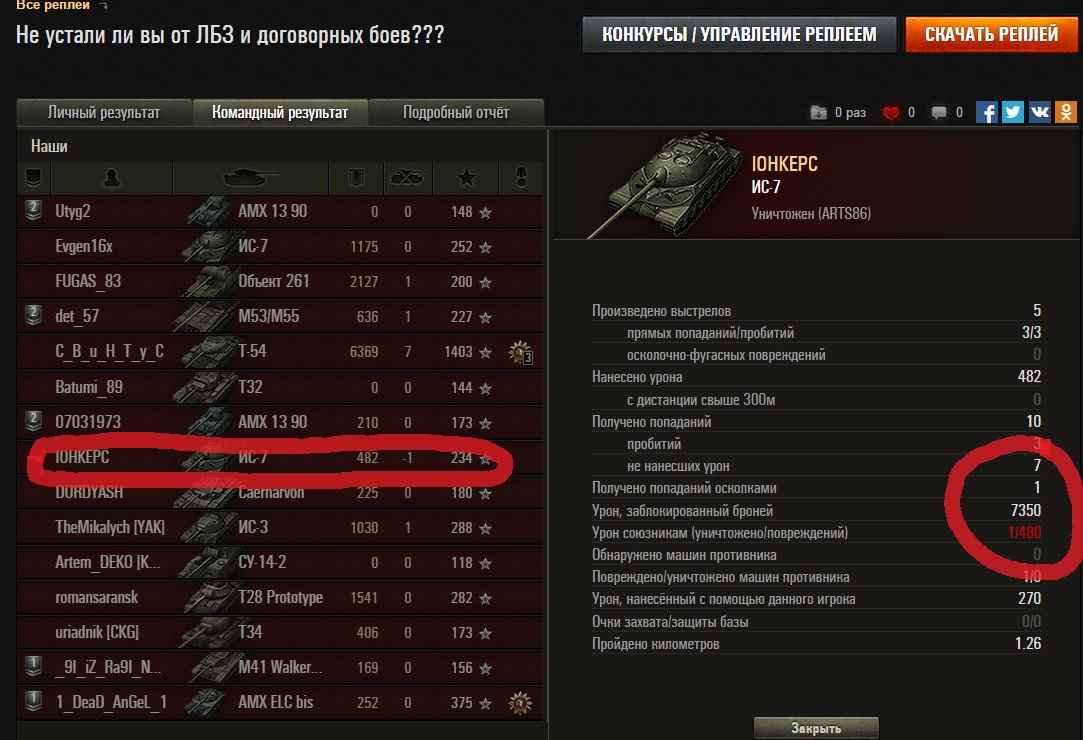1083x740 pixels.
Task: Sort by medals column icon
Action: coord(521,178)
